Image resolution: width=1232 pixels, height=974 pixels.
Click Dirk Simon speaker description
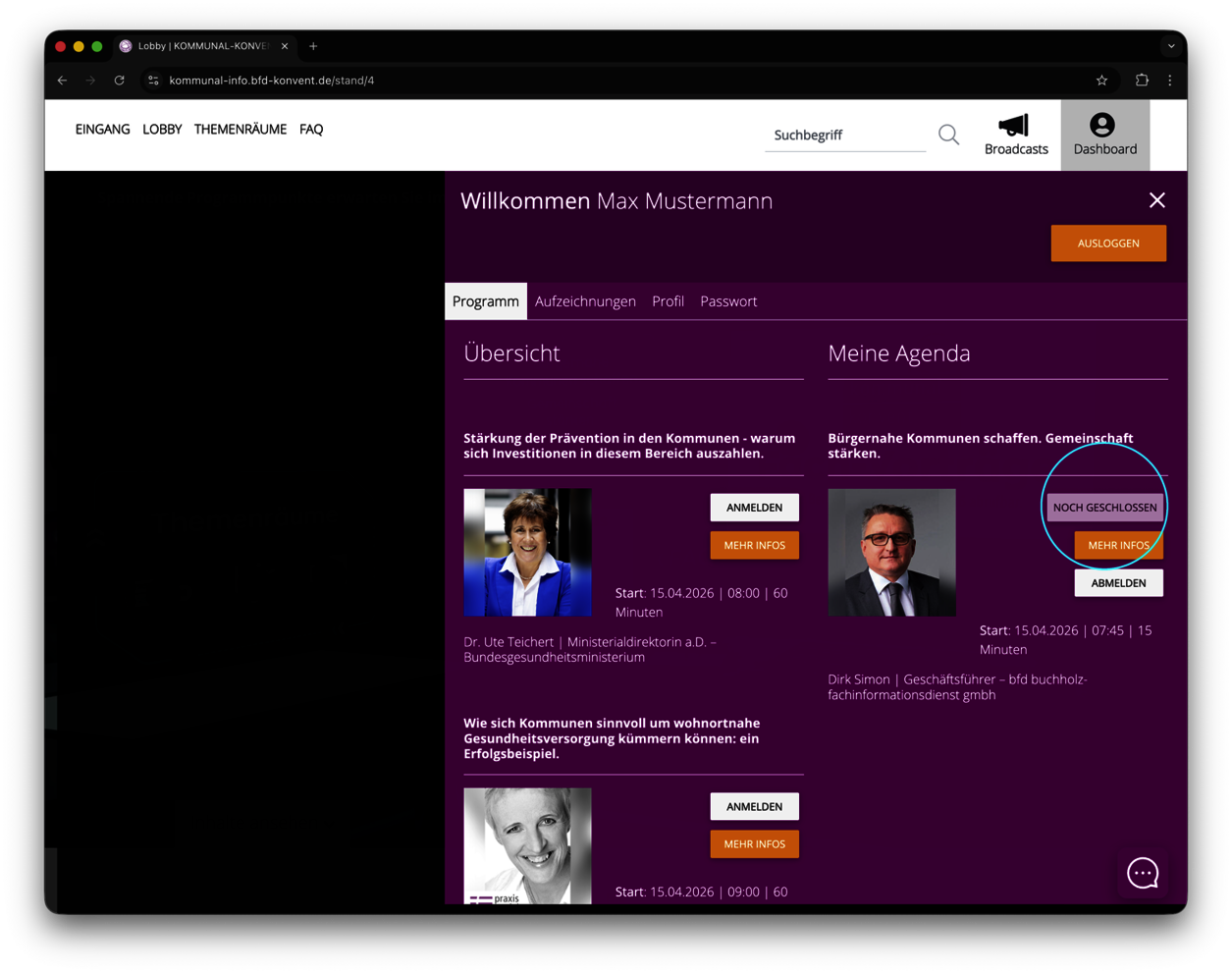point(958,686)
